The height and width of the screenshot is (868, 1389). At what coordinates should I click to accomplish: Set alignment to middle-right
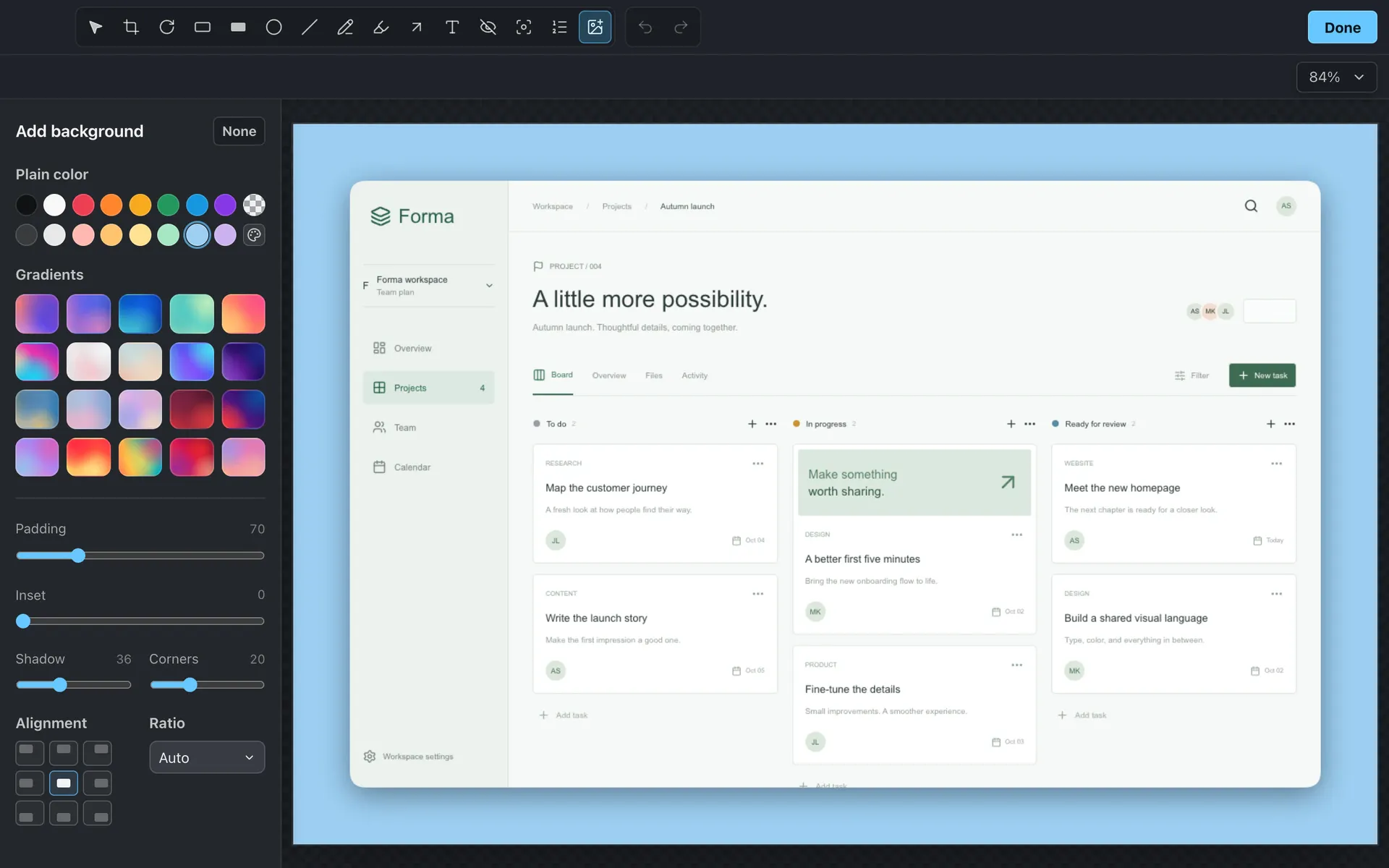(x=98, y=783)
